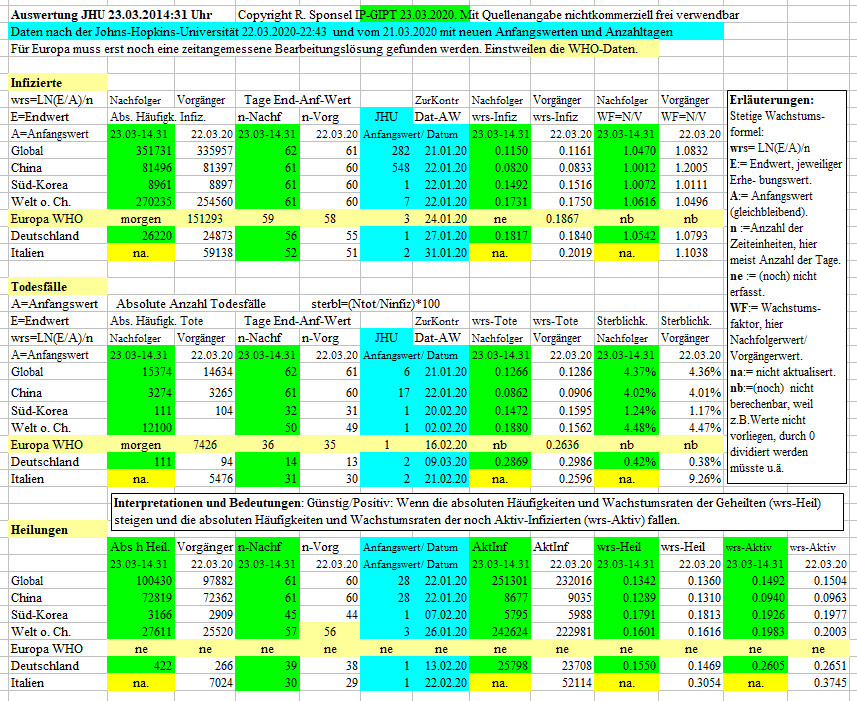
Task: Click the Süd-Korea recovered cell 3166
Action: click(141, 615)
